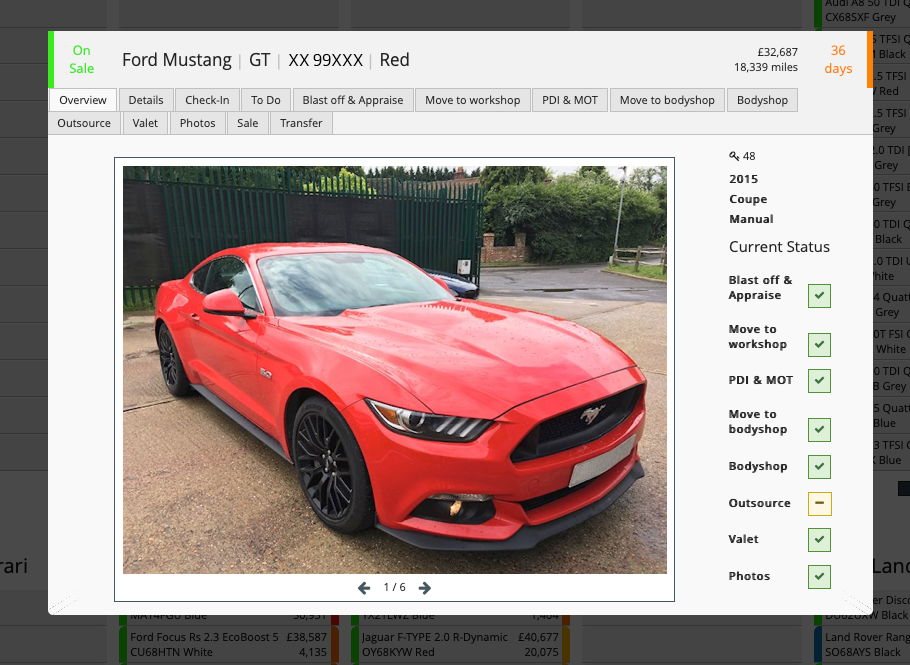Click the key icon beside 48
910x665 pixels.
[734, 156]
